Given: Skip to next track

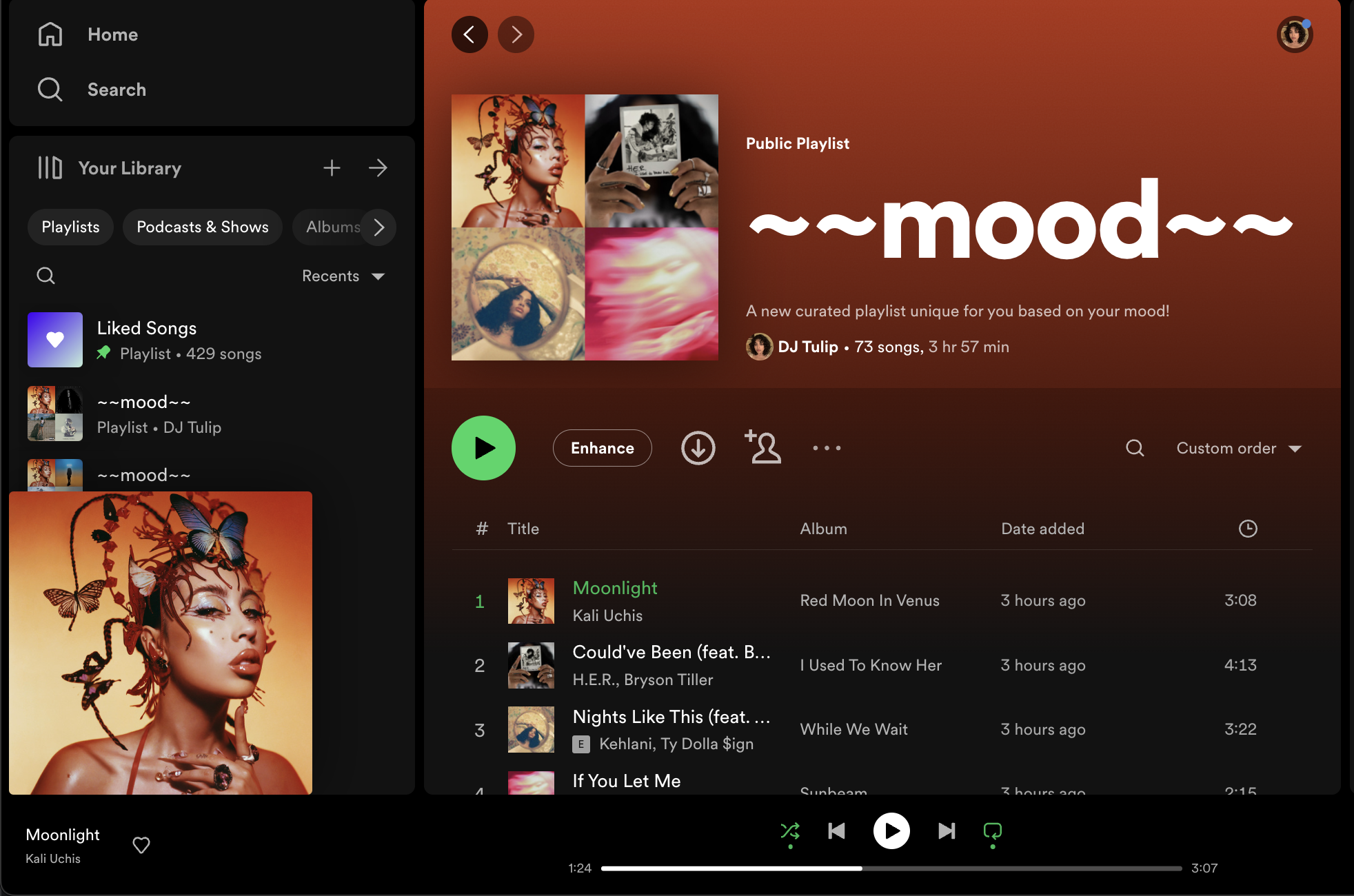Looking at the screenshot, I should pos(947,831).
